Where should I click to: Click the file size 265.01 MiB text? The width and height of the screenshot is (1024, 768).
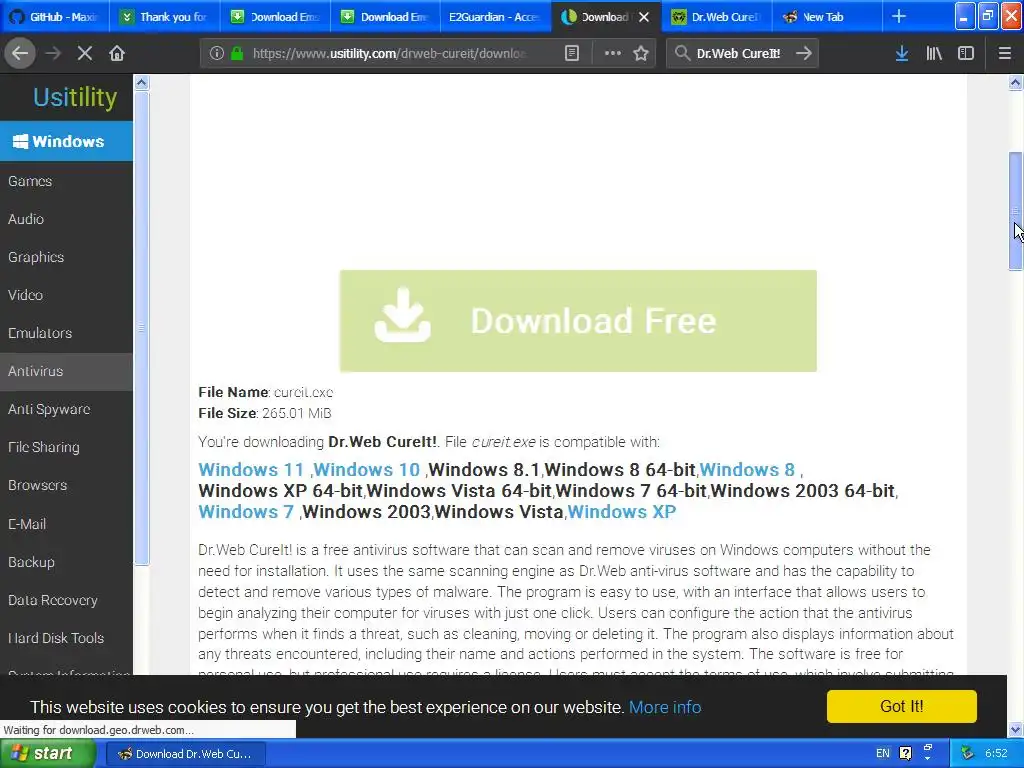click(296, 413)
